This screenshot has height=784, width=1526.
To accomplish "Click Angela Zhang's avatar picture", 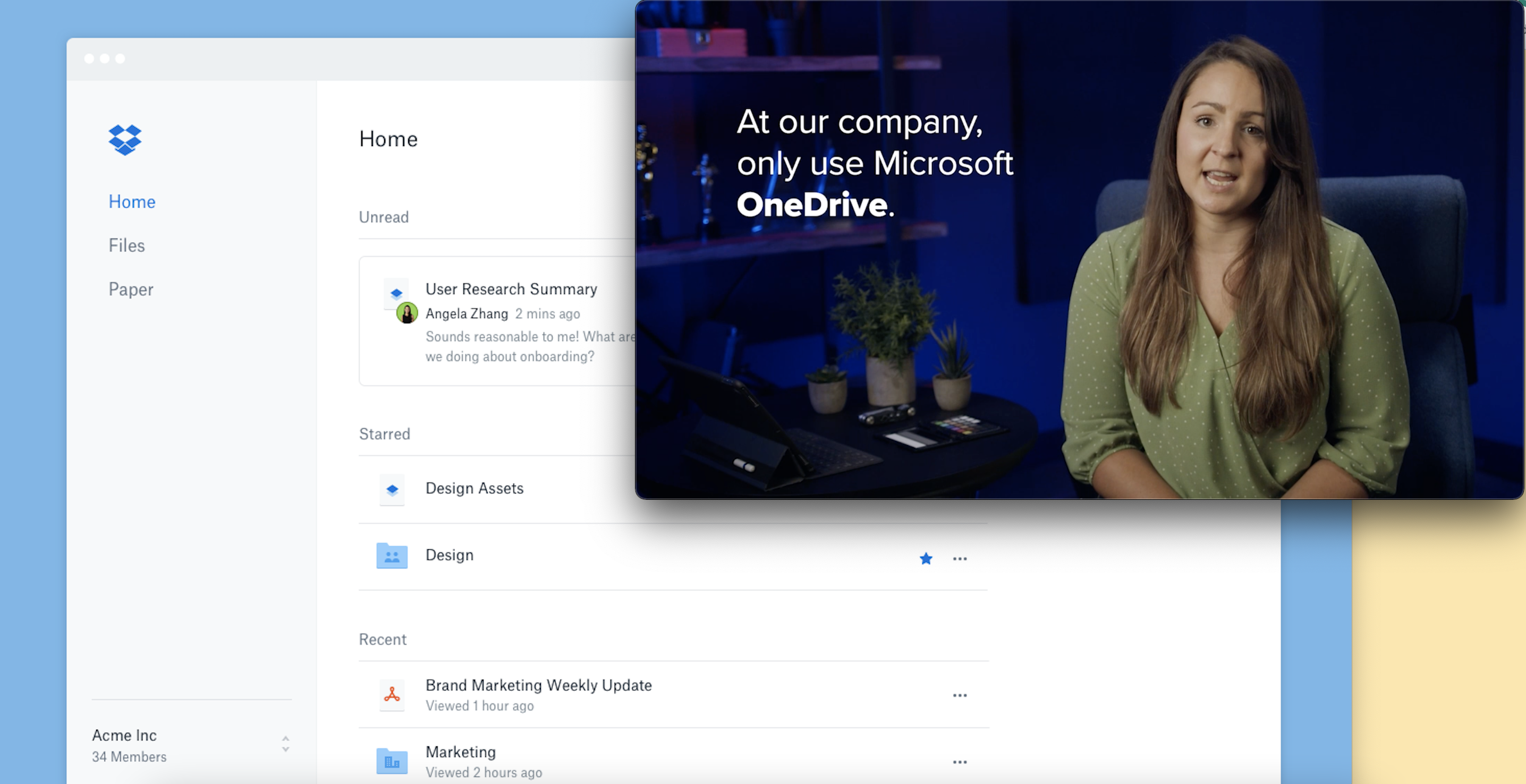I will pyautogui.click(x=407, y=313).
